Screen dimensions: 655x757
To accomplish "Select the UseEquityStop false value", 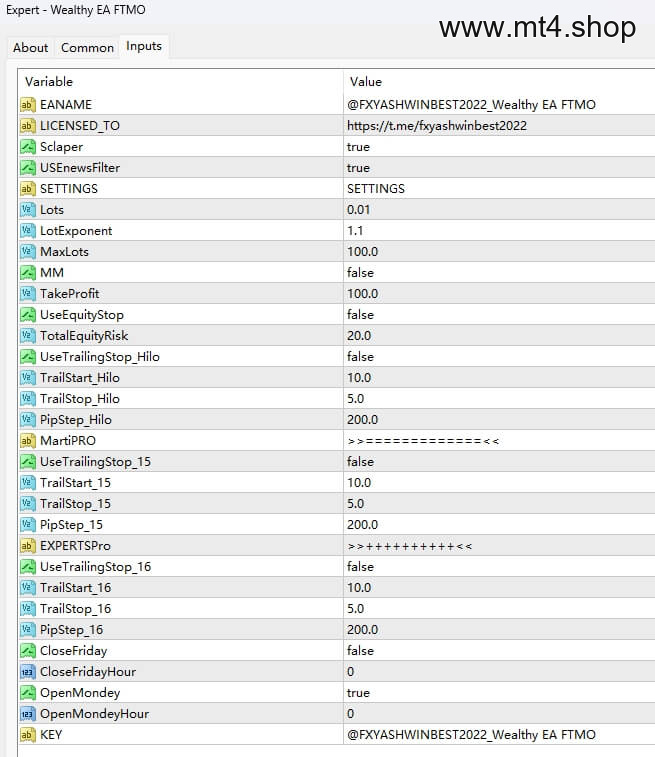I will tap(360, 315).
